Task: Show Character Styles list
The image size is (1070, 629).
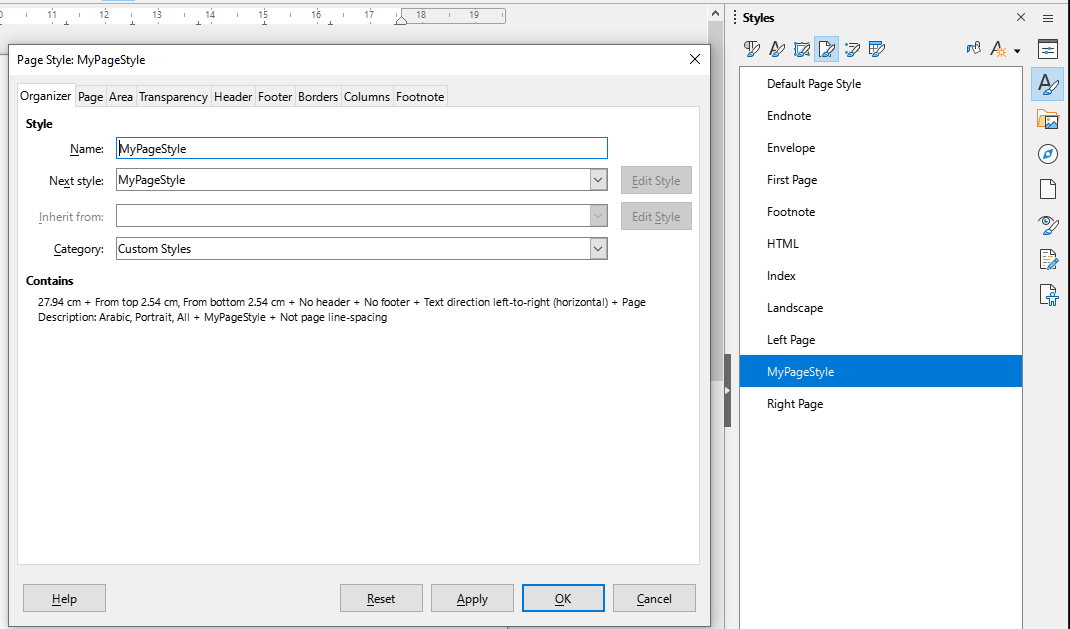Action: pos(777,49)
